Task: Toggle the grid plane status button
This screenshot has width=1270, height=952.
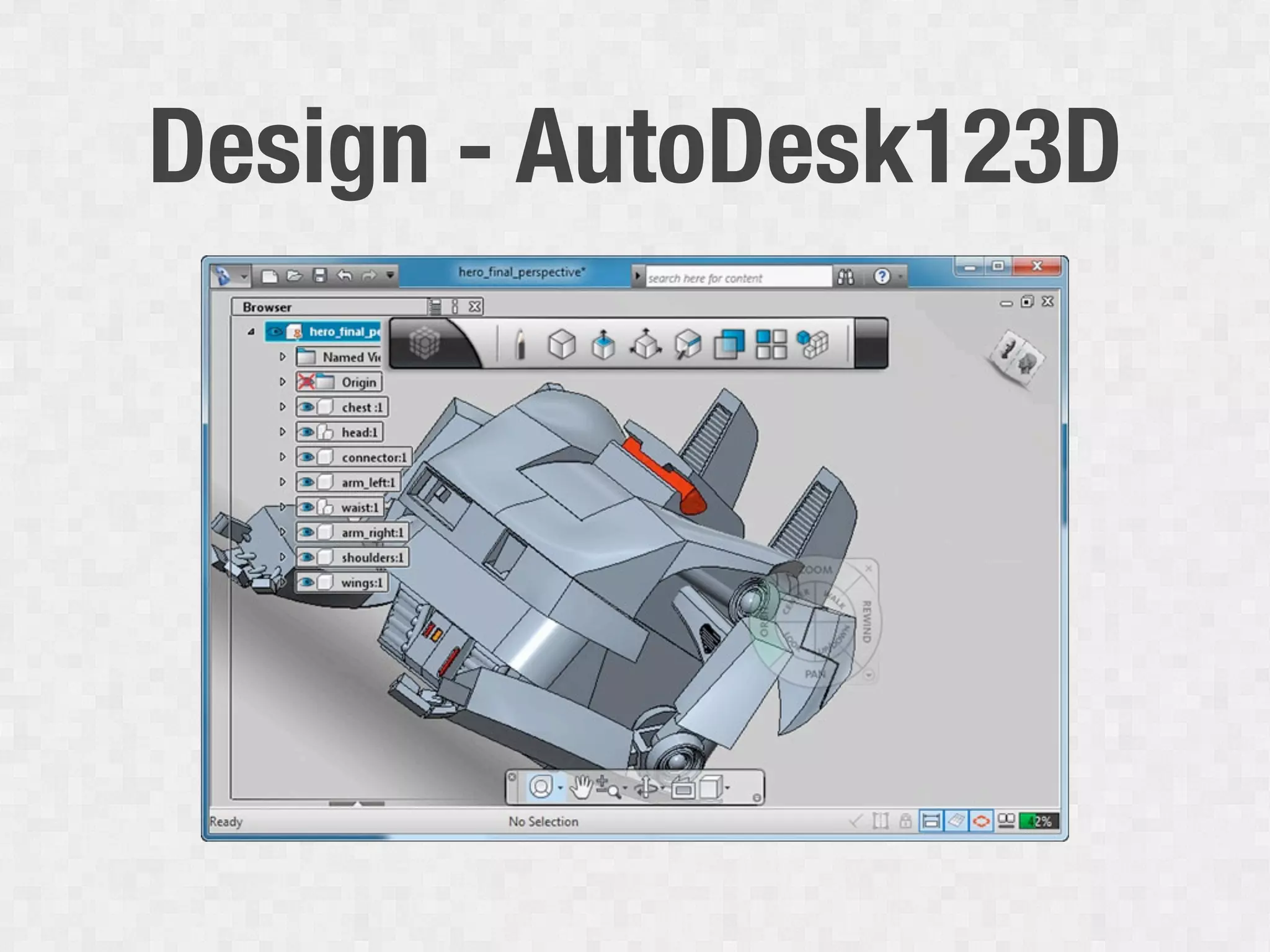Action: (x=956, y=821)
